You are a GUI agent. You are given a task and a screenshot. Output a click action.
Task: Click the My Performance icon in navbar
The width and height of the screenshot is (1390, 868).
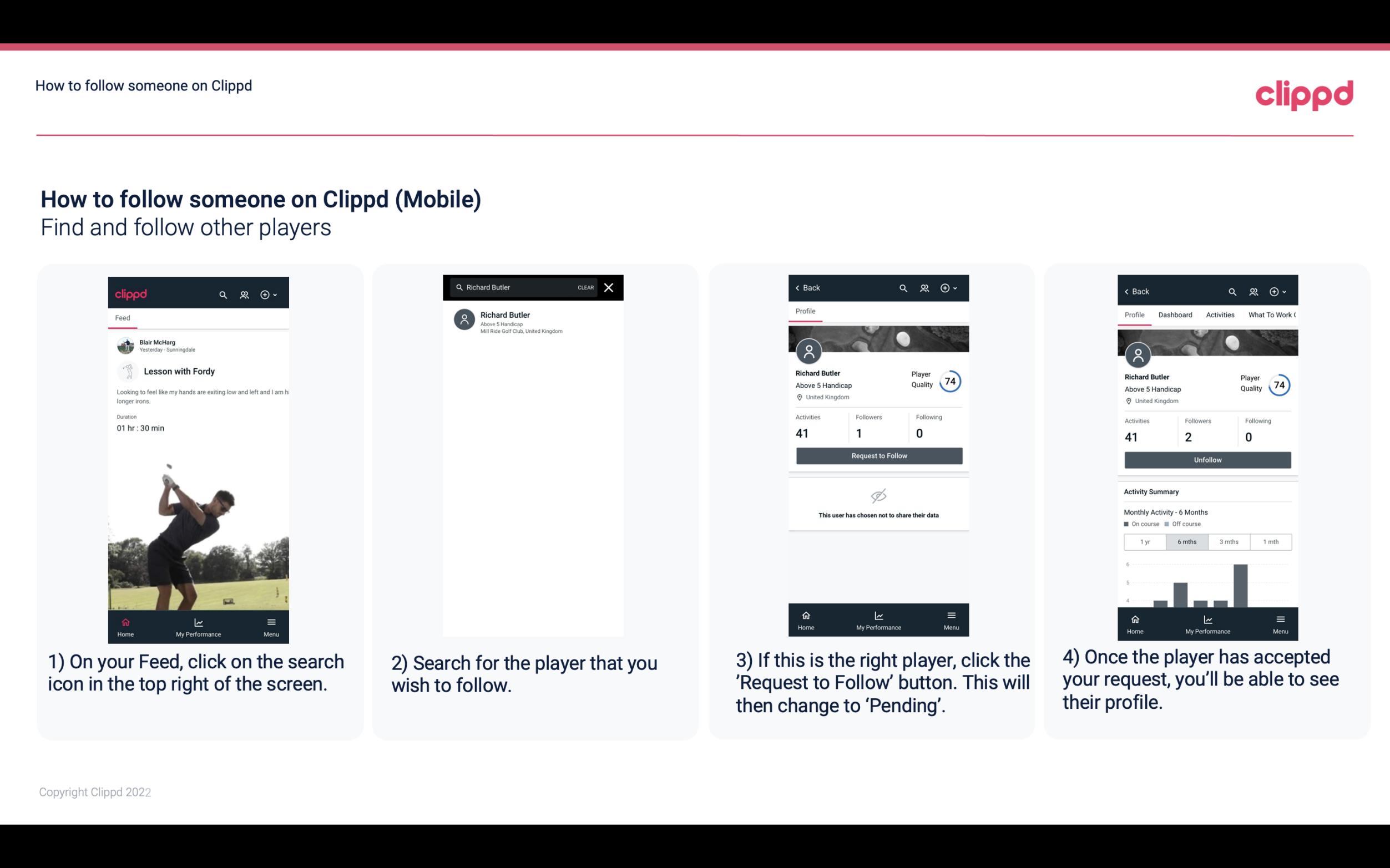pyautogui.click(x=197, y=621)
